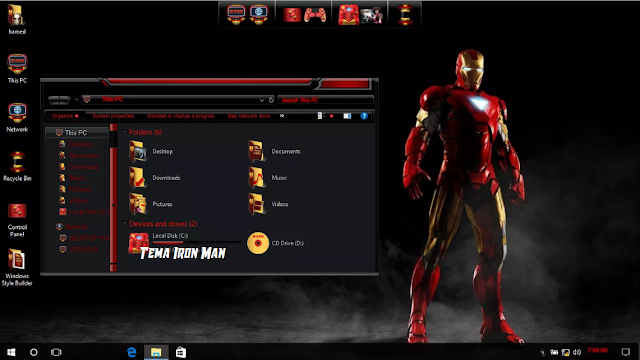This screenshot has height=360, width=640.
Task: Open Task View on the taskbar
Action: [56, 352]
